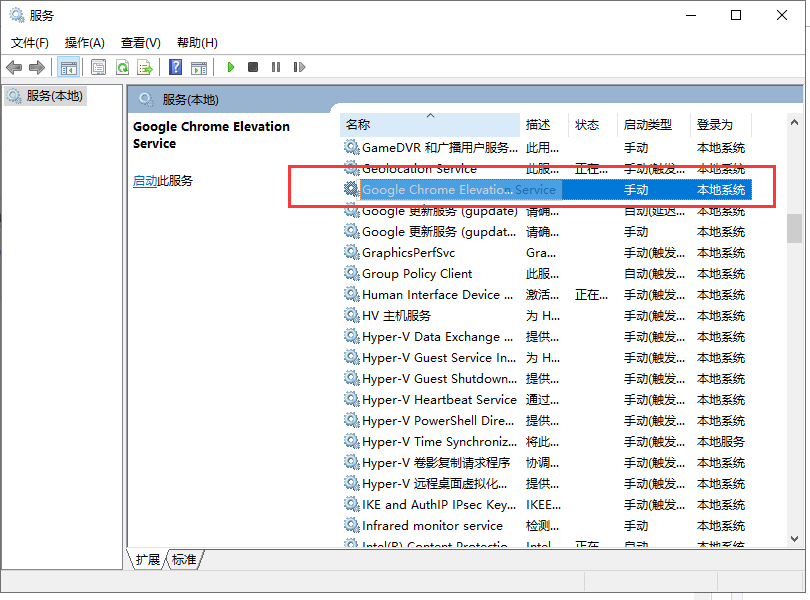Sort by the 登录为 column header
This screenshot has width=810, height=600.
pos(721,125)
